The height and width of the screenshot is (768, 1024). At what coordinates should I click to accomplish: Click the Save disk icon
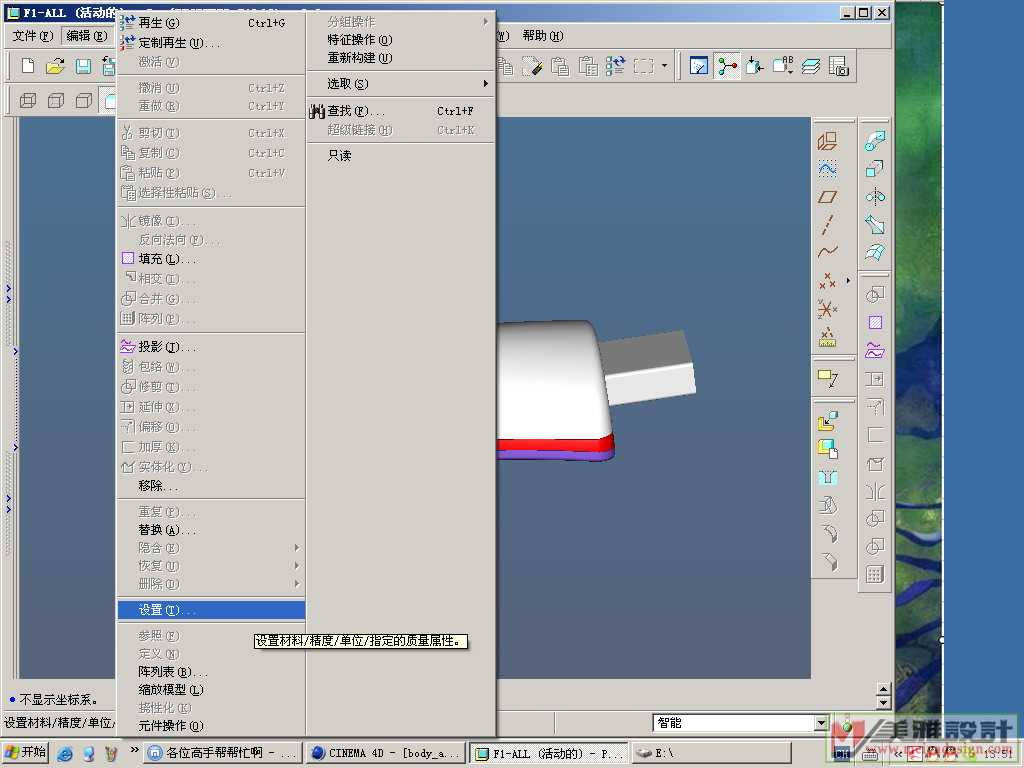pos(83,66)
